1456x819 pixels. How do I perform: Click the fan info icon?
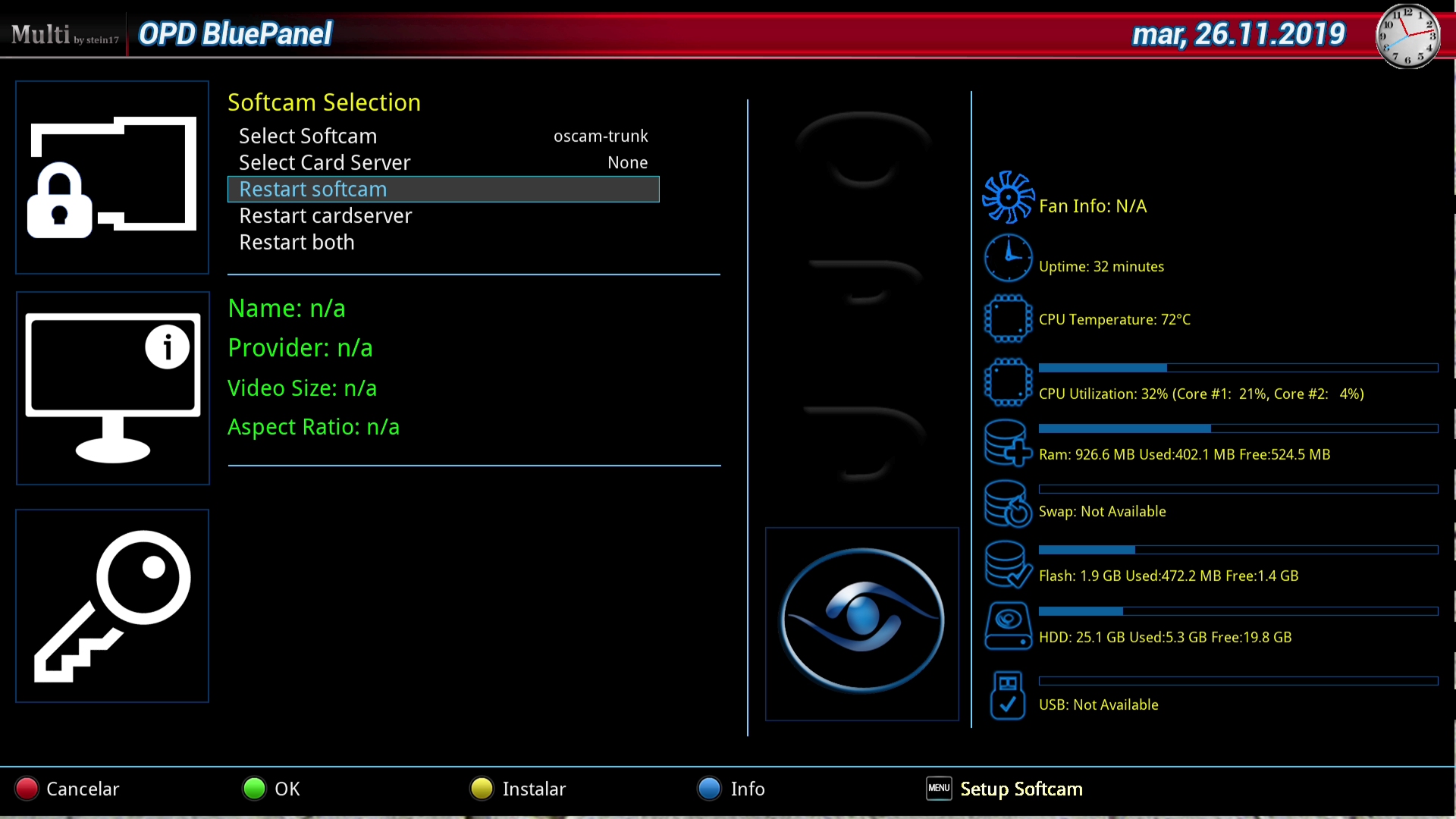coord(1008,197)
